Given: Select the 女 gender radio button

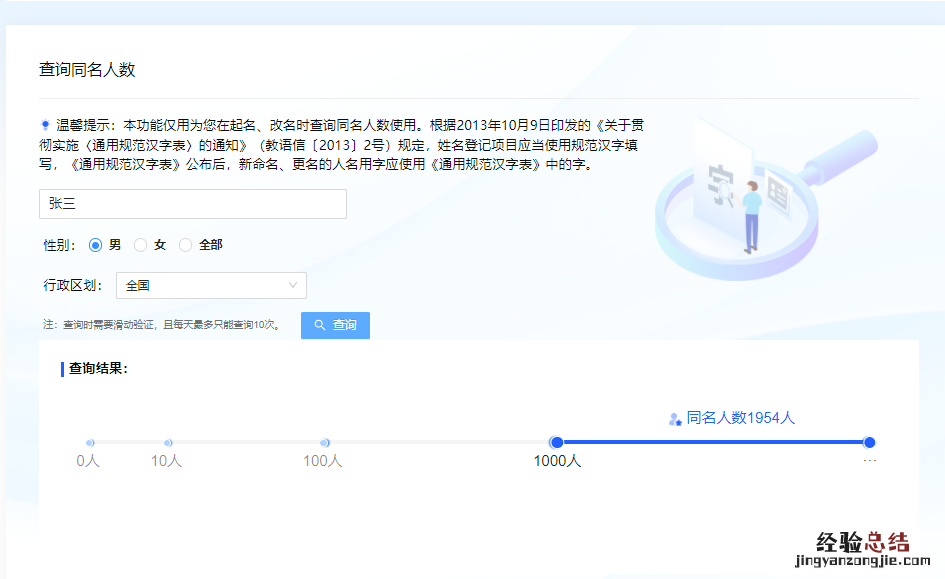Looking at the screenshot, I should 141,245.
